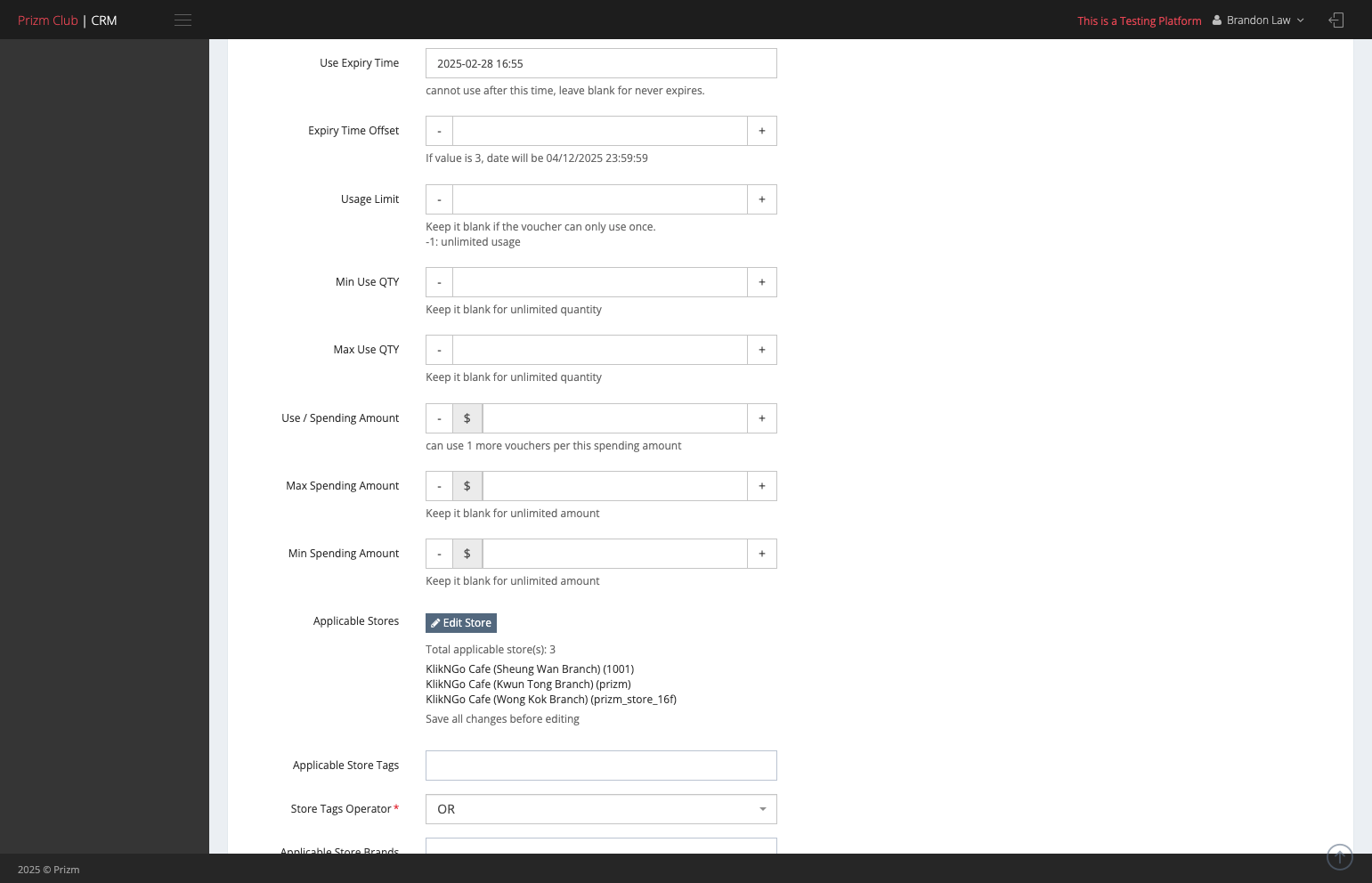Focus the Min Use QTY input

(600, 282)
